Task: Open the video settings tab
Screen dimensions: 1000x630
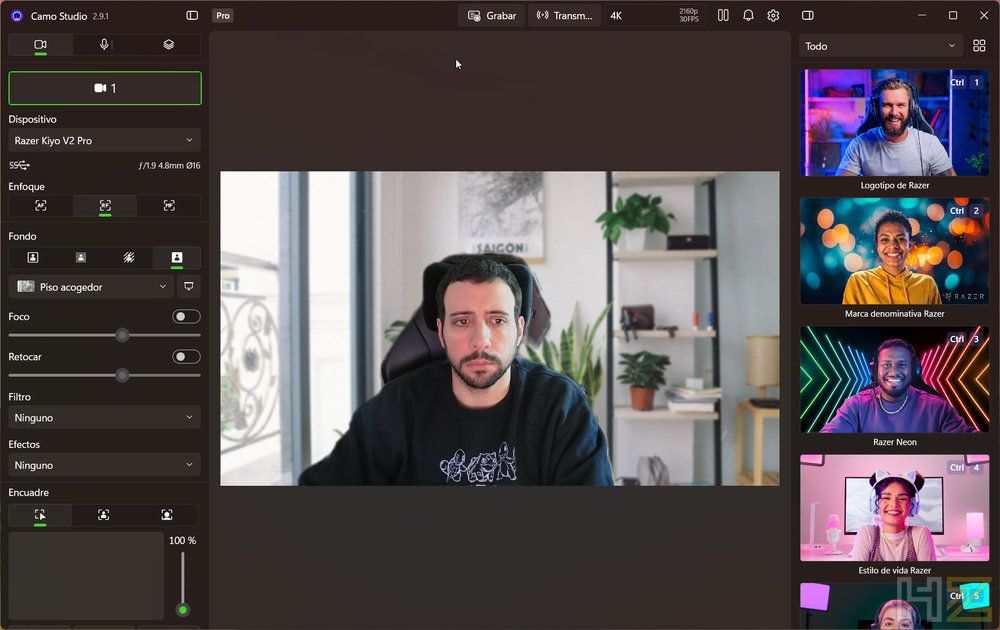Action: [40, 45]
